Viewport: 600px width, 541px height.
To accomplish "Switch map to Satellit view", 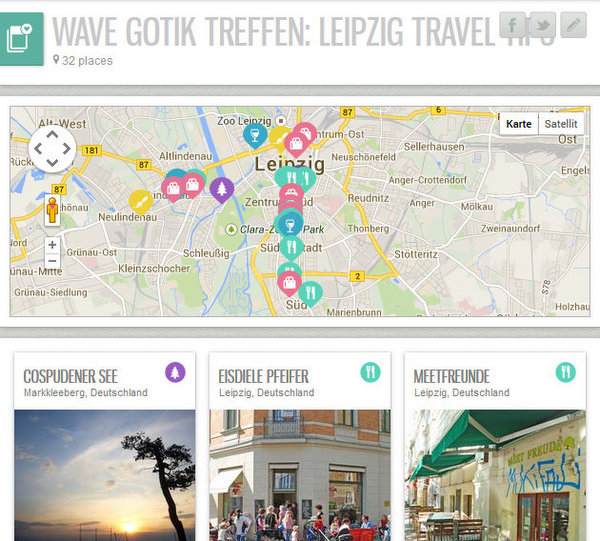I will (561, 124).
